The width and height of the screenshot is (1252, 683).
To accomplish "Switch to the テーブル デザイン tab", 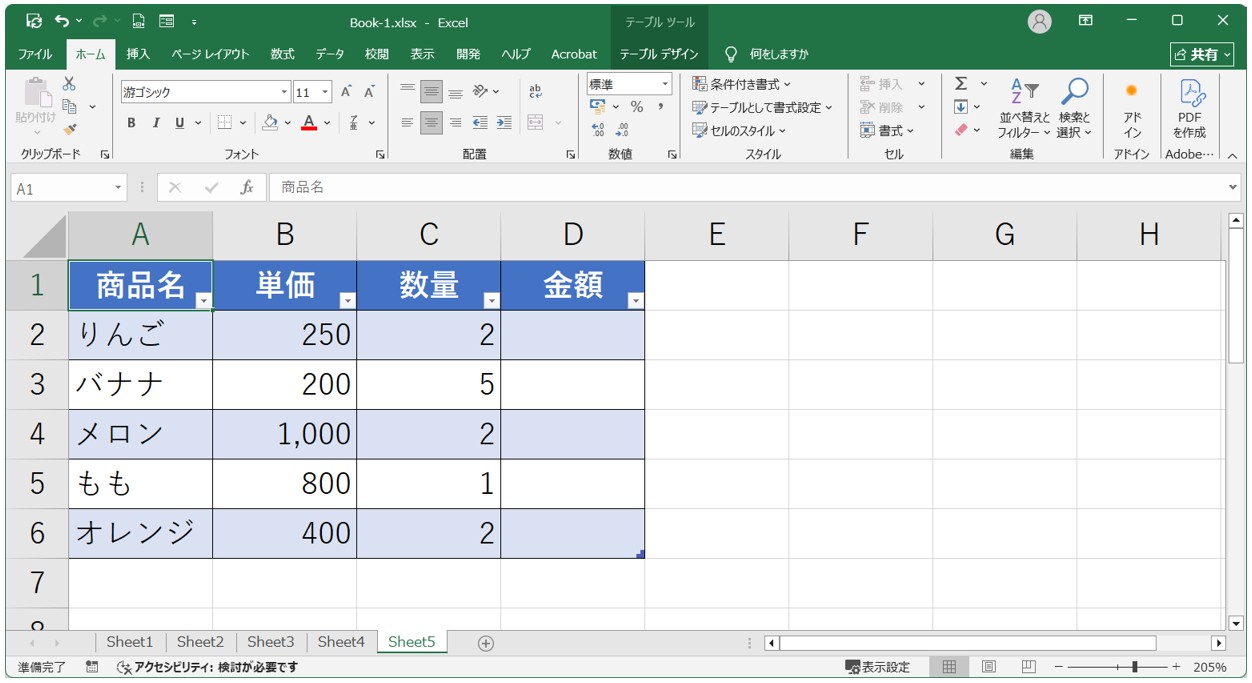I will pos(658,54).
